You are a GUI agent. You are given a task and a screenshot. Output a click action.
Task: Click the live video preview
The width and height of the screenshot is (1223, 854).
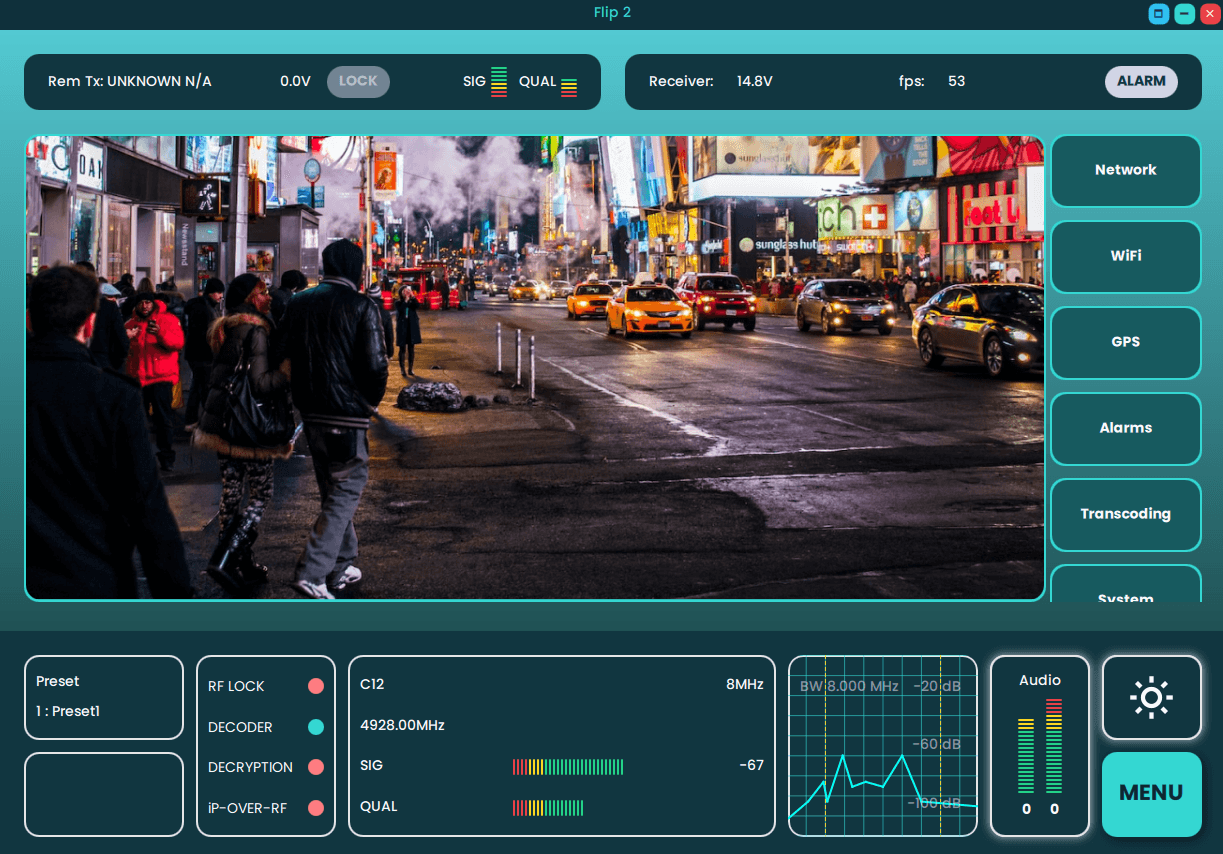pos(535,368)
